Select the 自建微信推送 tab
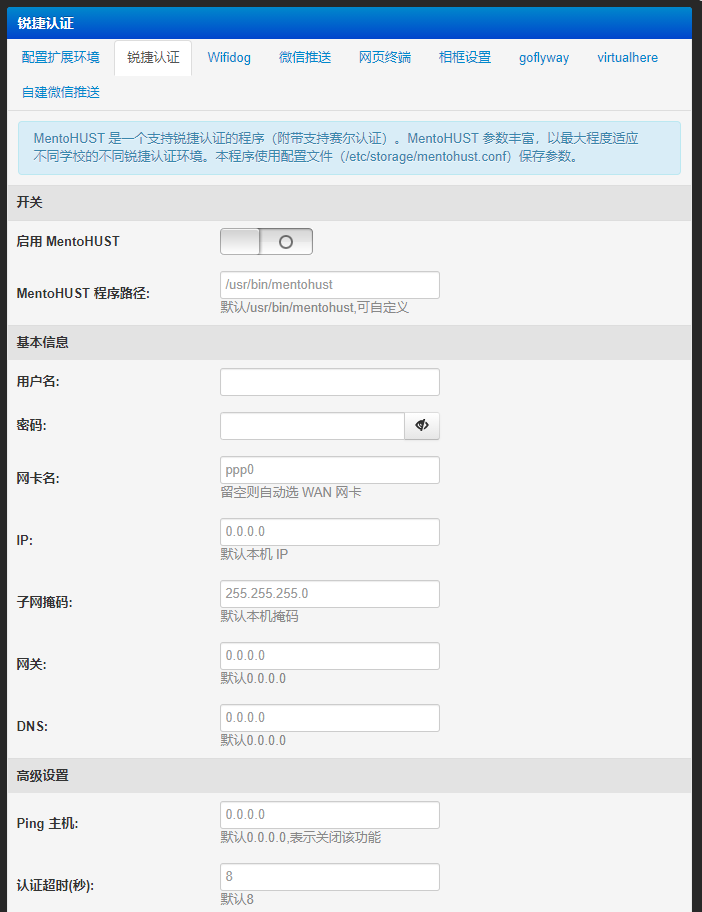This screenshot has height=912, width=702. (x=61, y=92)
